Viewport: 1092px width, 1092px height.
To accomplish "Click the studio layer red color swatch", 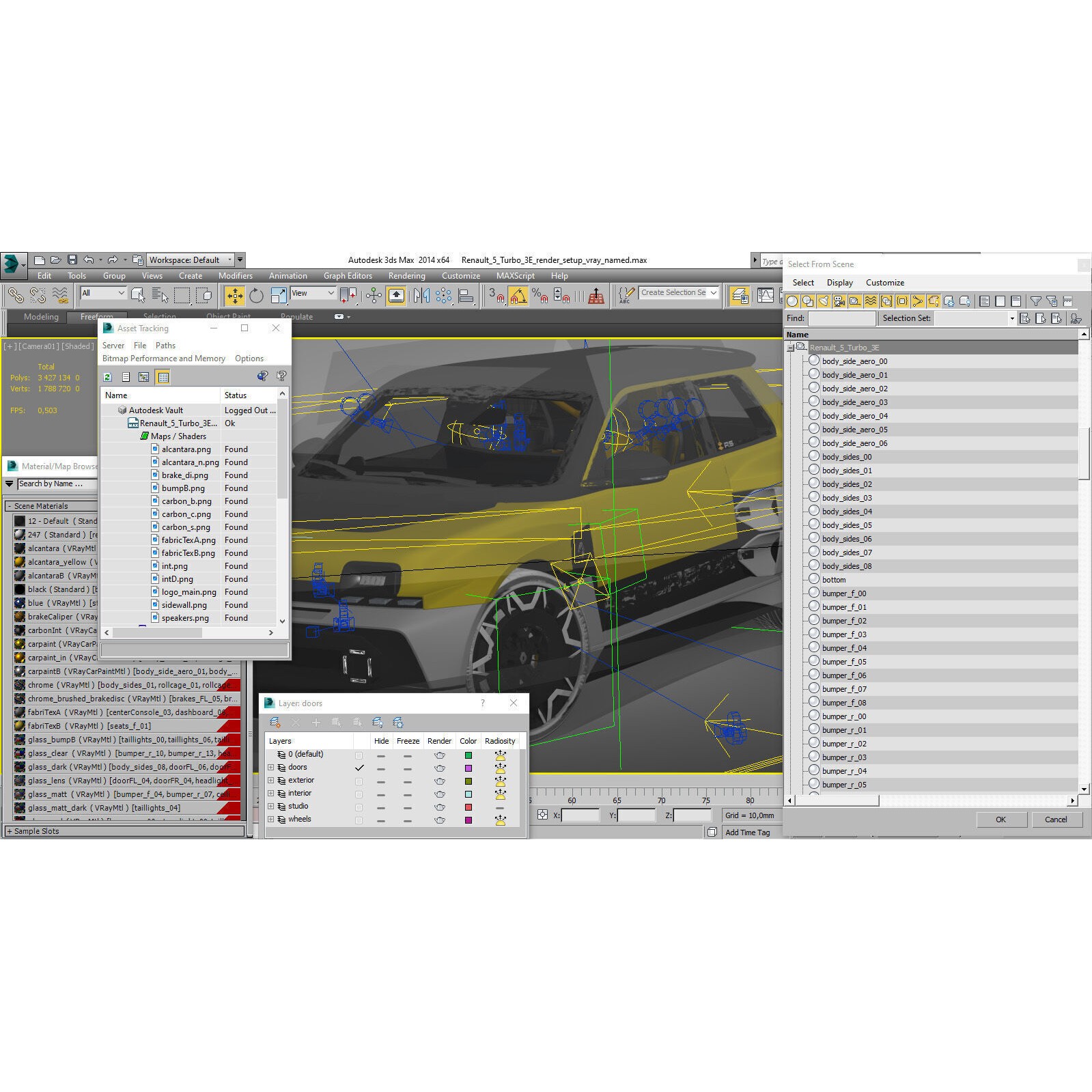I will (x=468, y=807).
